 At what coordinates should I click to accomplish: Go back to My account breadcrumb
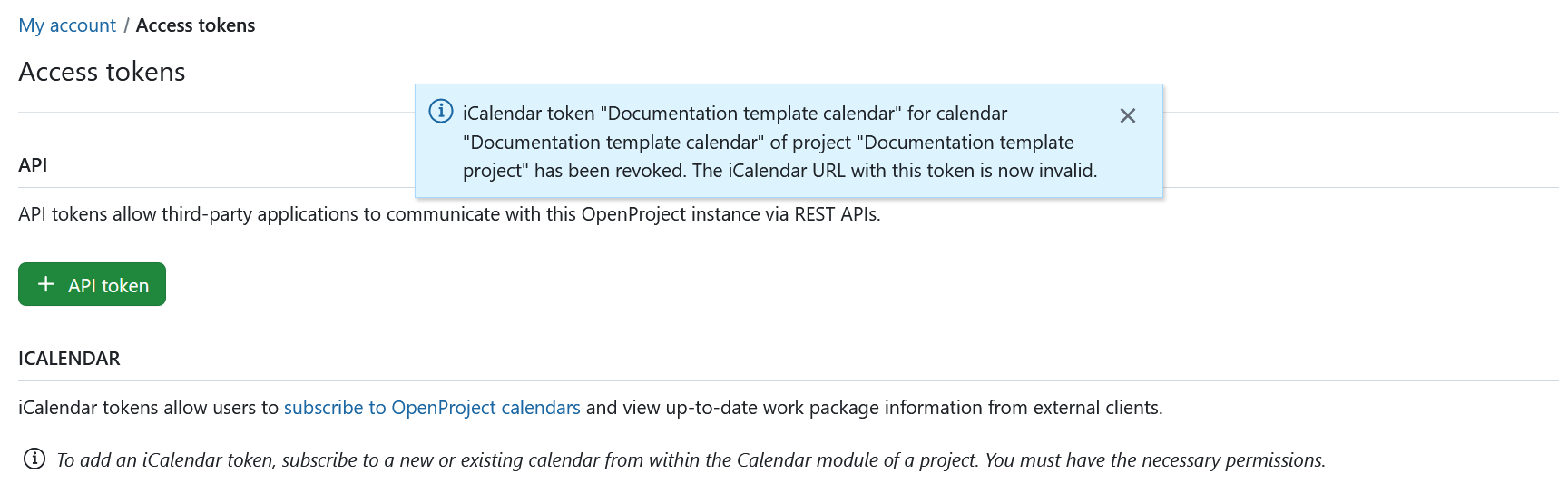(x=67, y=25)
